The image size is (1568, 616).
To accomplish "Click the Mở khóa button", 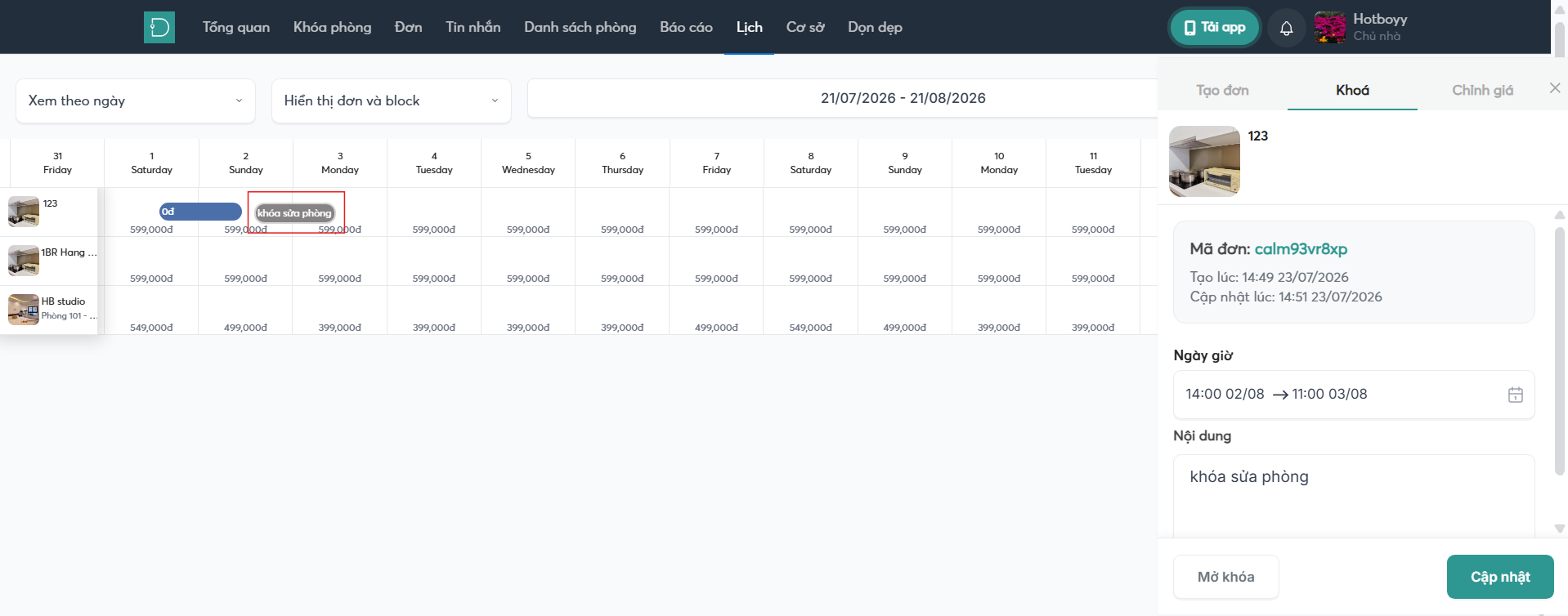I will pos(1225,577).
